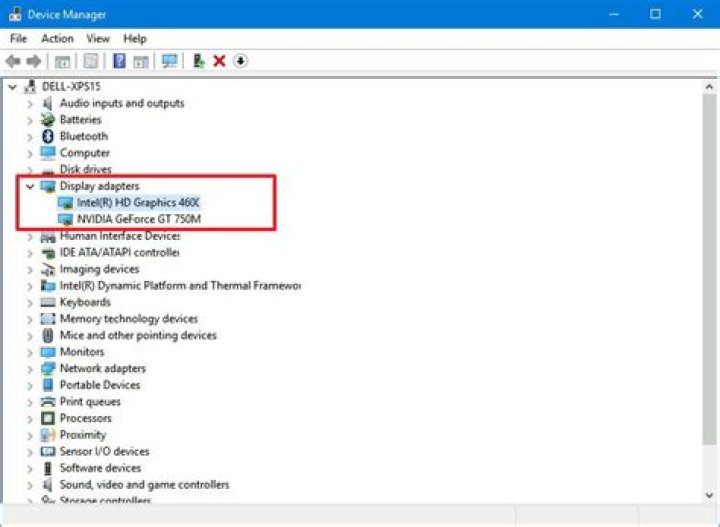Maximize the Device Manager window
The height and width of the screenshot is (527, 720).
pyautogui.click(x=656, y=14)
